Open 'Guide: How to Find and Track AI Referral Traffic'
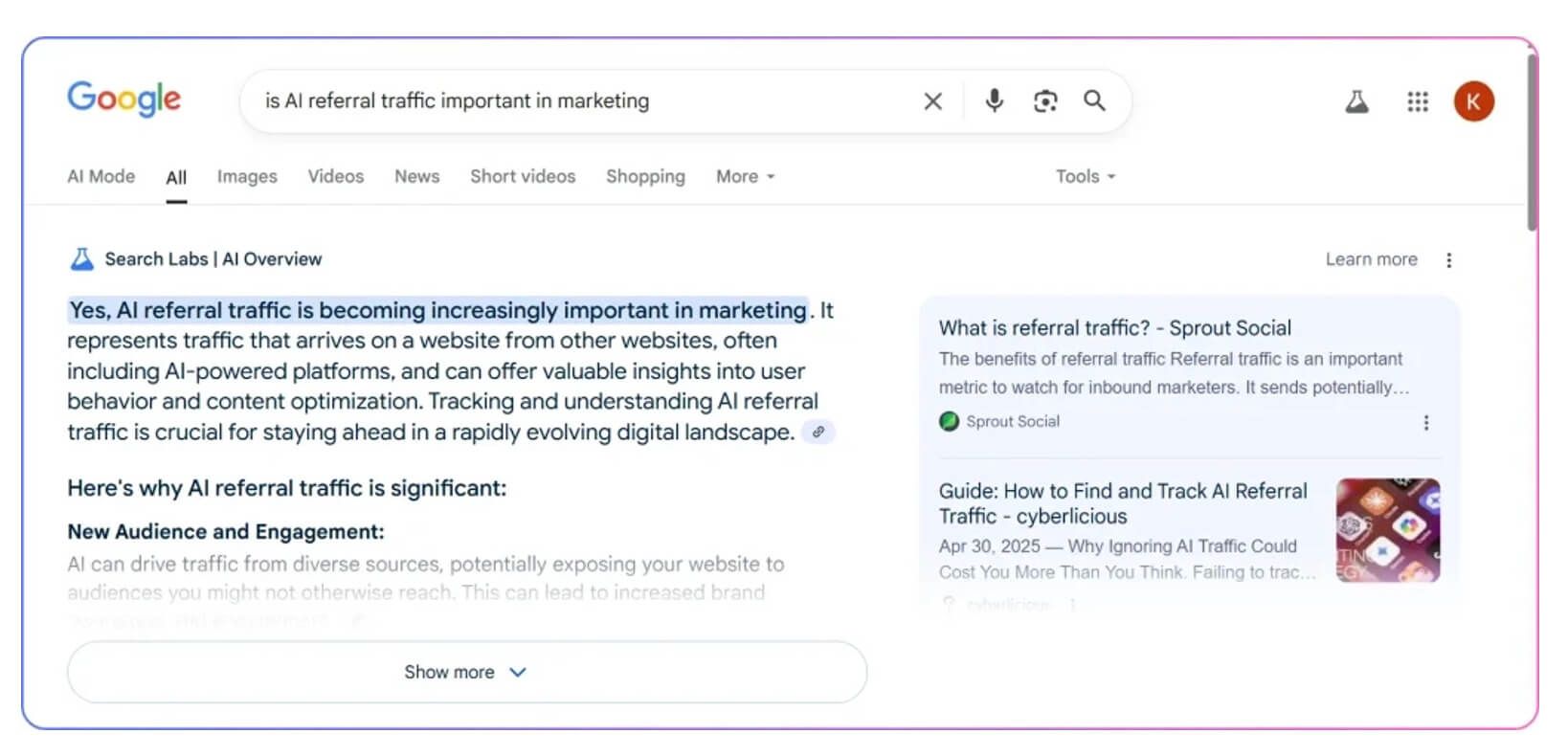Viewport: 1568px width, 756px height. point(1123,503)
